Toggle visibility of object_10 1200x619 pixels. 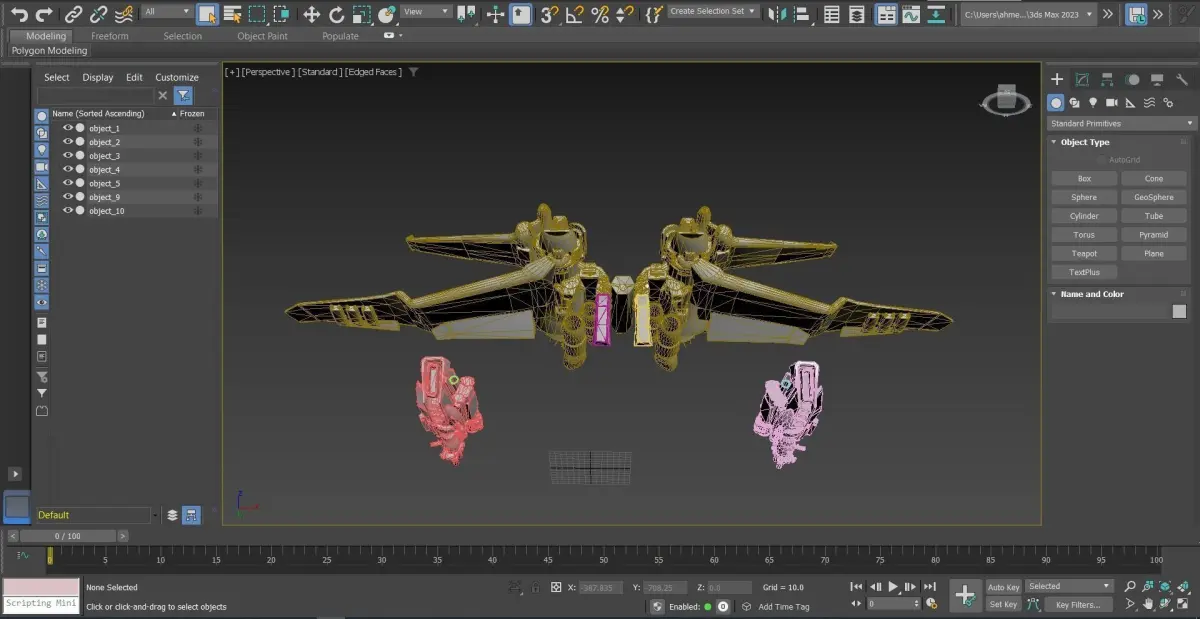(x=68, y=210)
